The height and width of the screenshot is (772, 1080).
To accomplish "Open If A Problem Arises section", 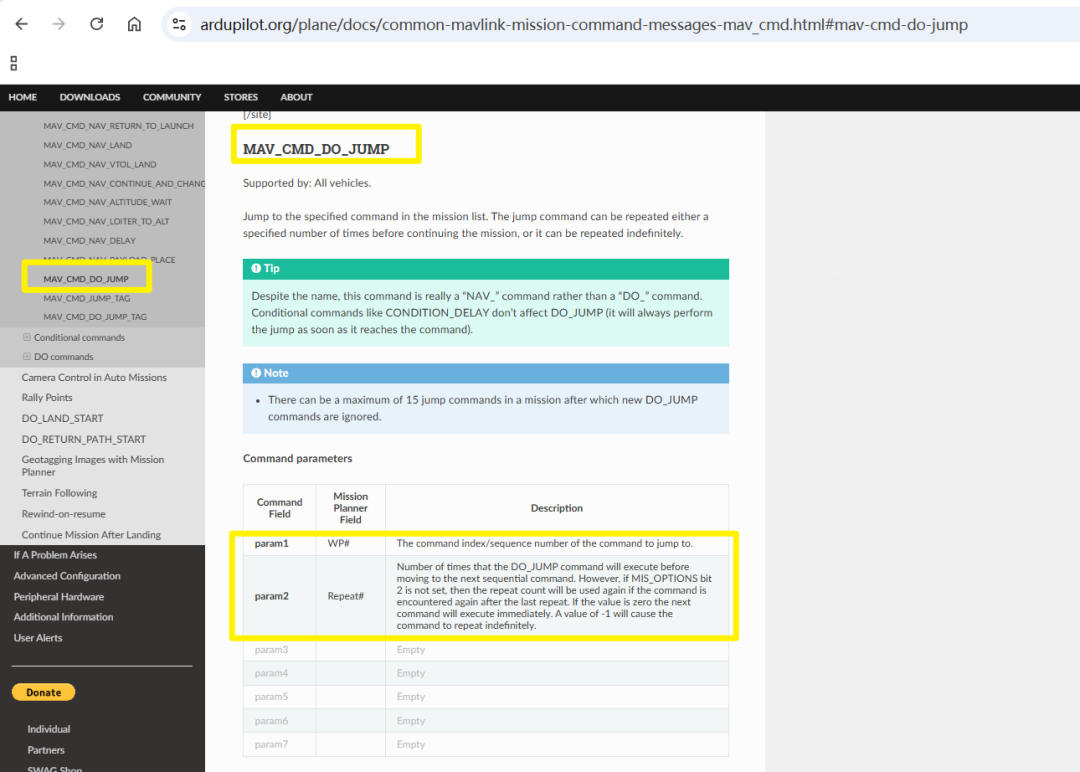I will point(55,555).
